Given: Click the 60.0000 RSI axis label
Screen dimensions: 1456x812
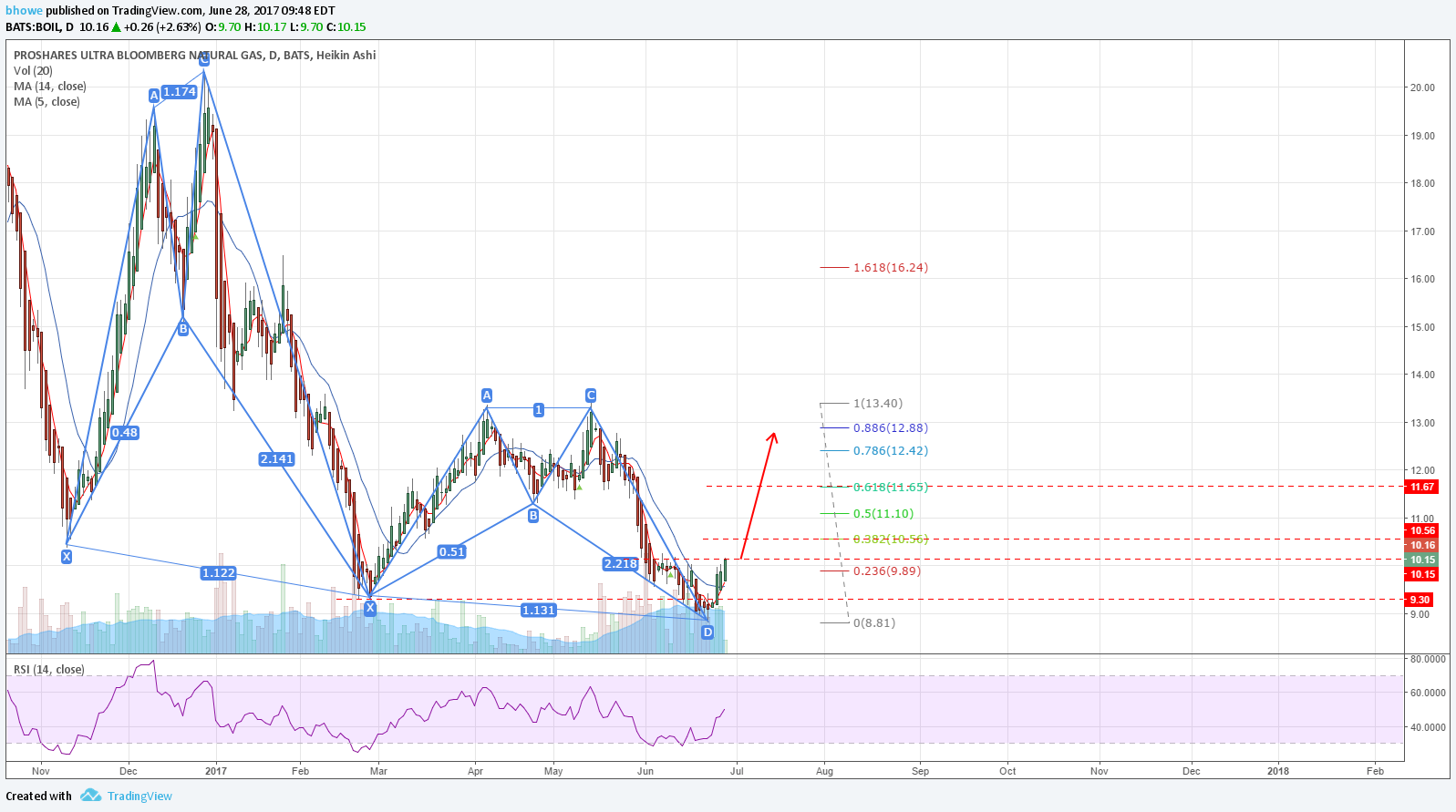Looking at the screenshot, I should click(1428, 693).
